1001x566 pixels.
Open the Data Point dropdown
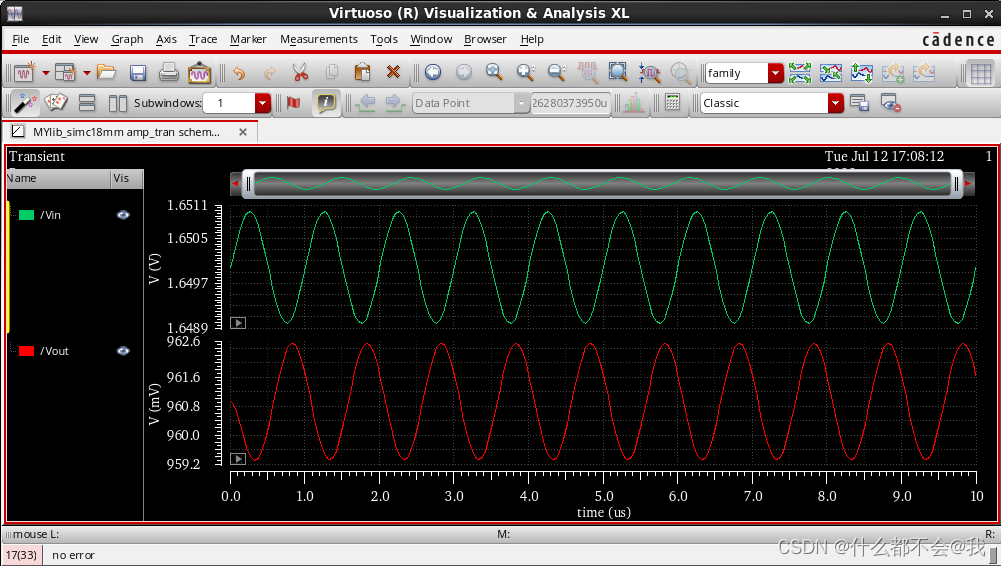click(522, 103)
